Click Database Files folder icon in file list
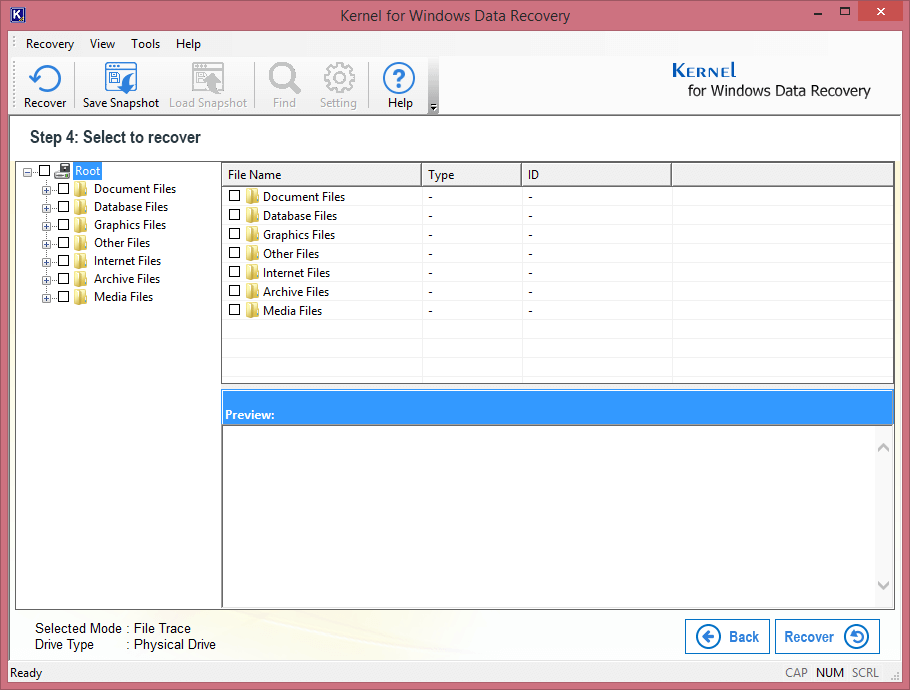The image size is (910, 690). [x=252, y=215]
